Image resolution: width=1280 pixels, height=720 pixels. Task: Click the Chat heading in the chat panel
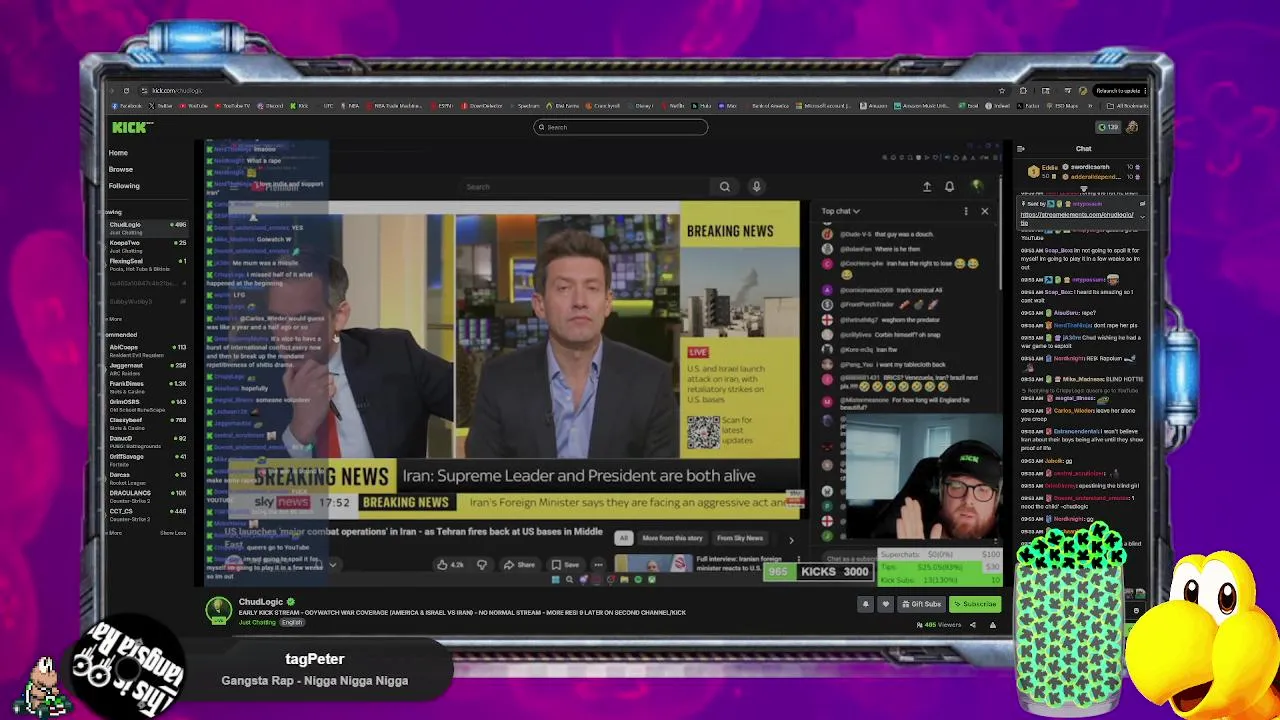pos(1083,149)
